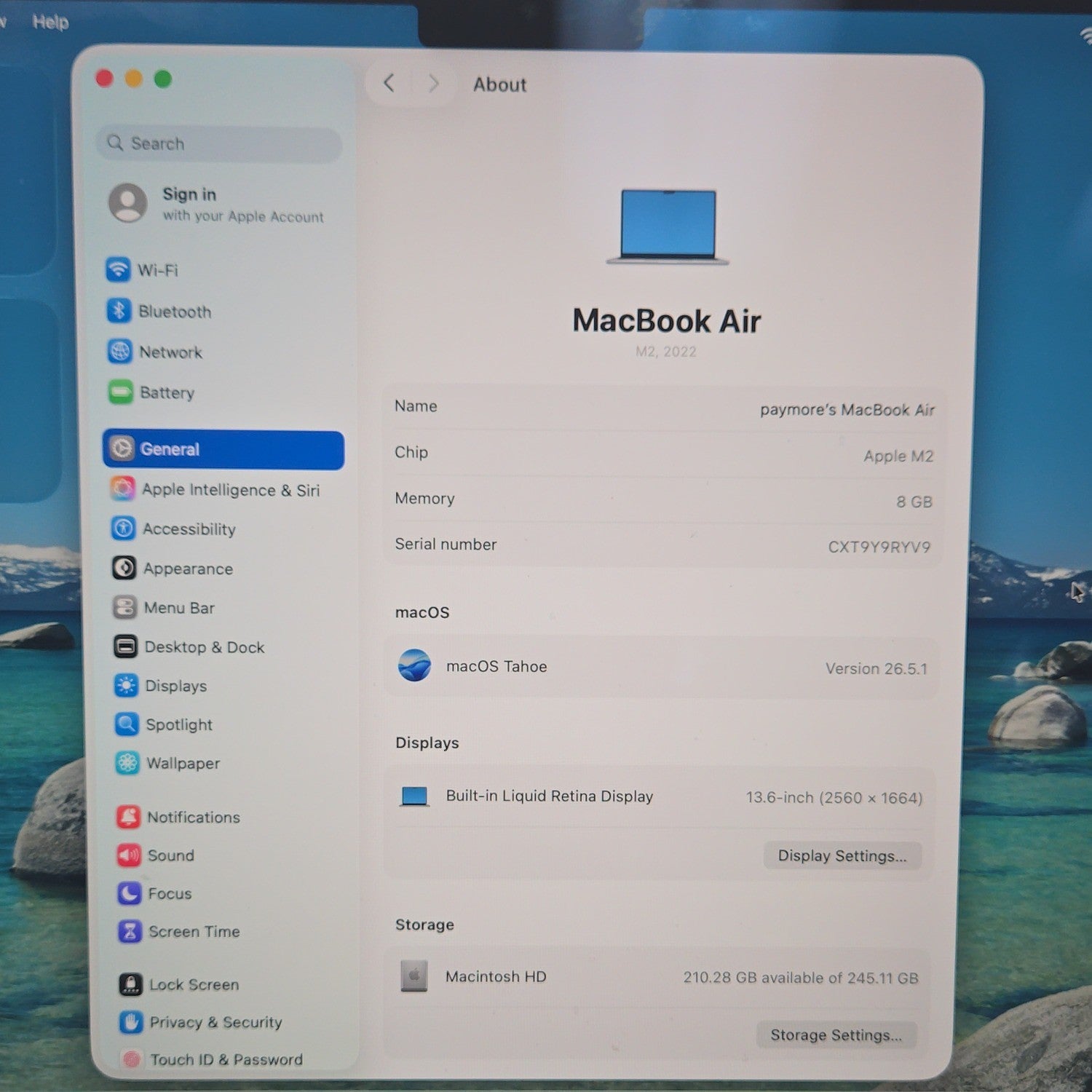Click Version 26.5.1 text

876,668
